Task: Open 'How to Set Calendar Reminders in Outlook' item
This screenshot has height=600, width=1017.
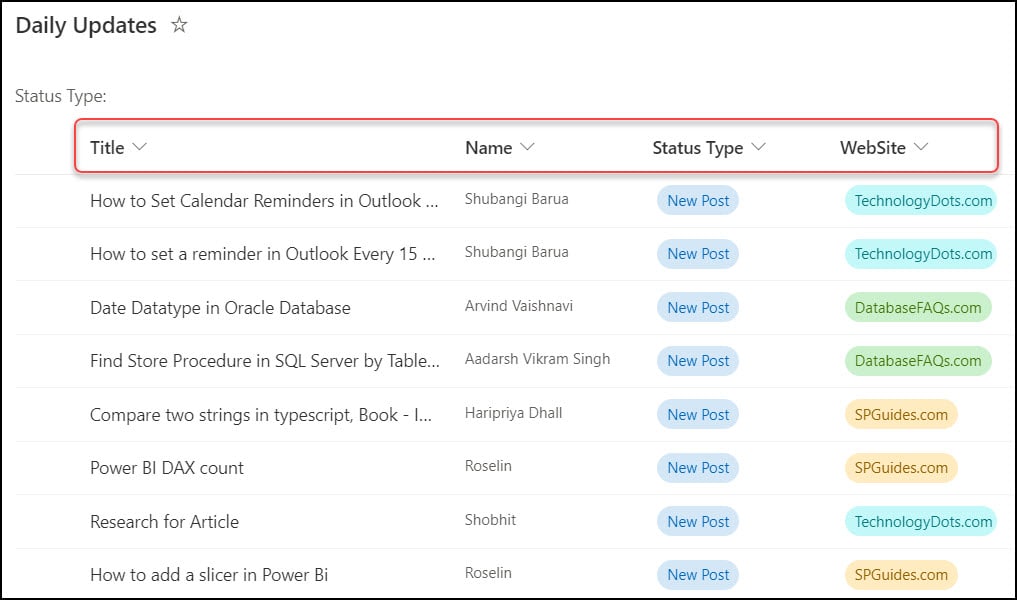Action: (x=264, y=201)
